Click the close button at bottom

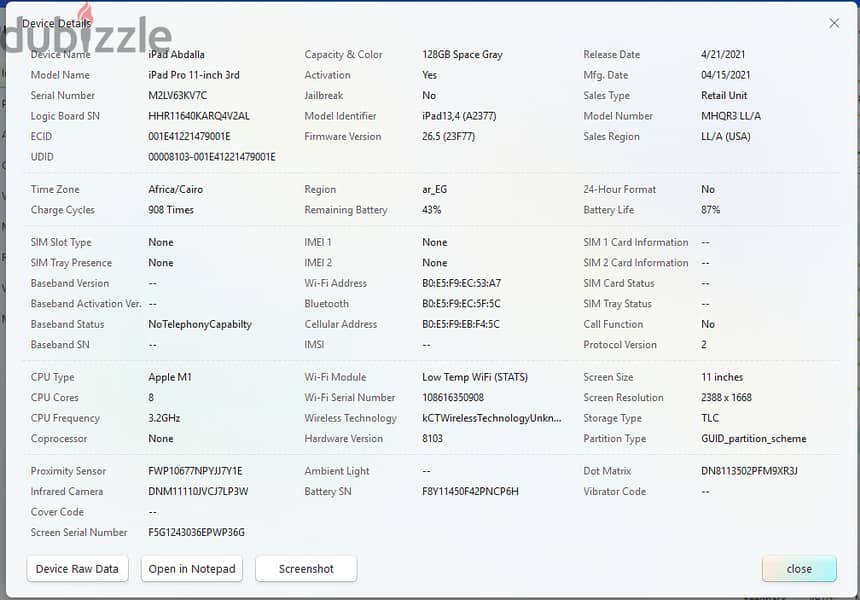(x=799, y=569)
